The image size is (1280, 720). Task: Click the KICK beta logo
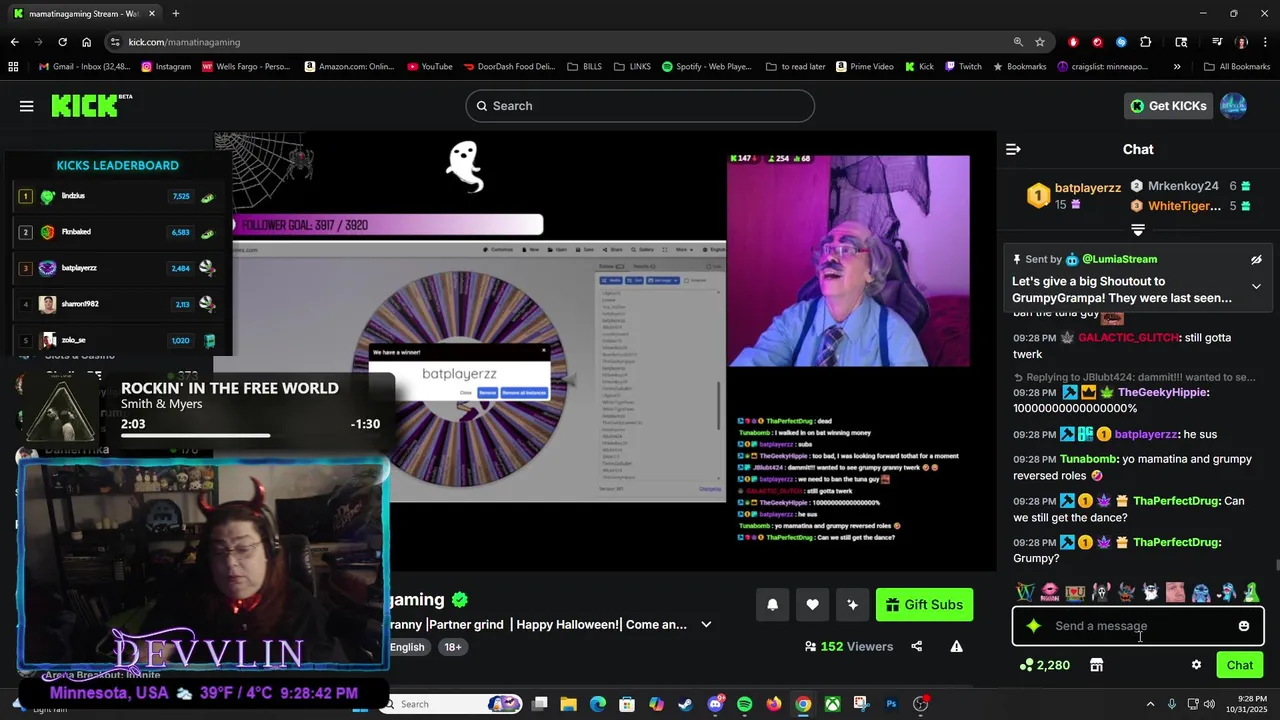tap(91, 105)
